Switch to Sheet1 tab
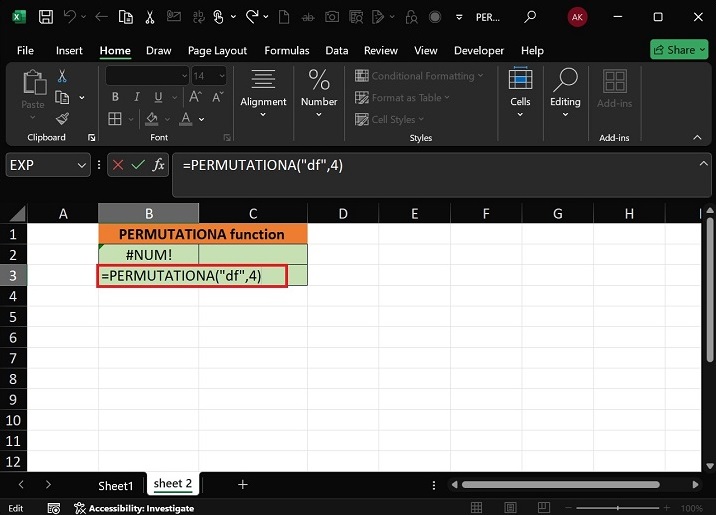This screenshot has width=716, height=515. 116,486
